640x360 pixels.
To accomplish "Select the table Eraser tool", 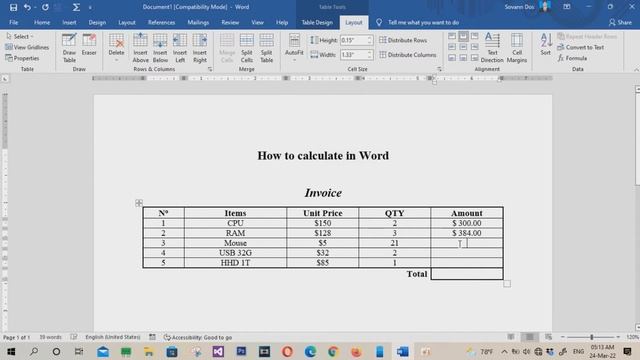I will [89, 45].
